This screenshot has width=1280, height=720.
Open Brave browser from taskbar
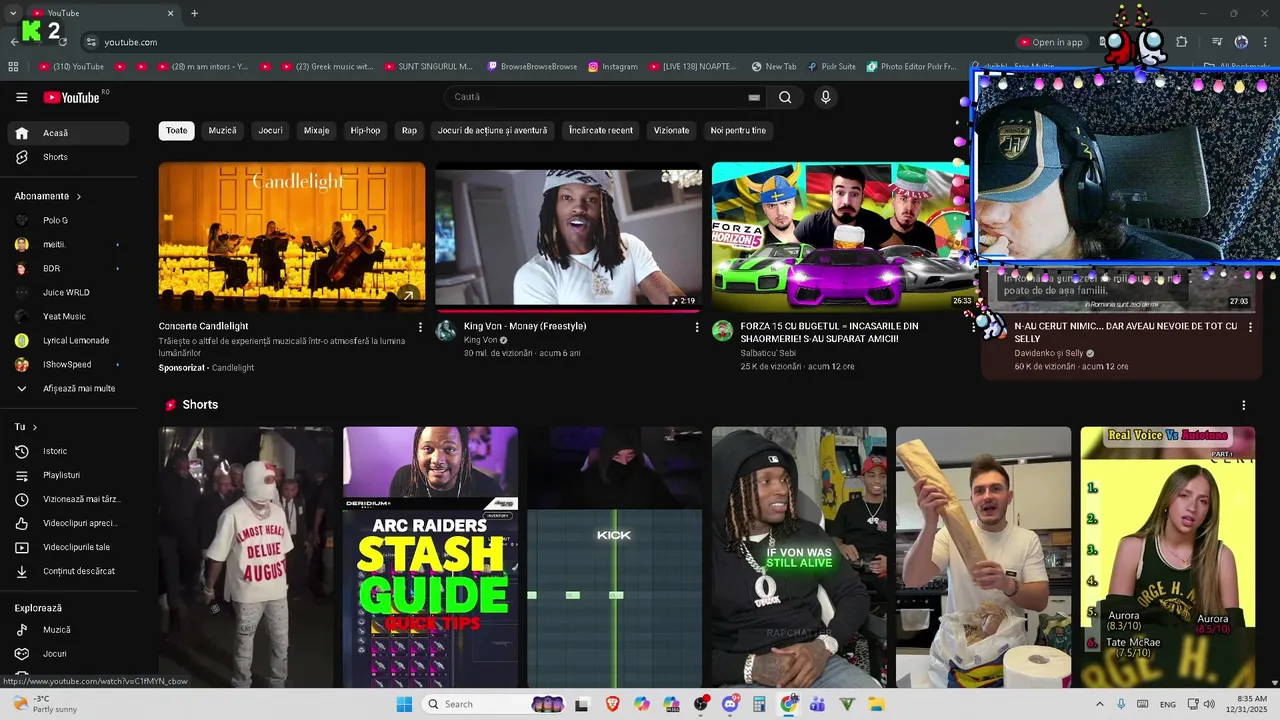612,704
